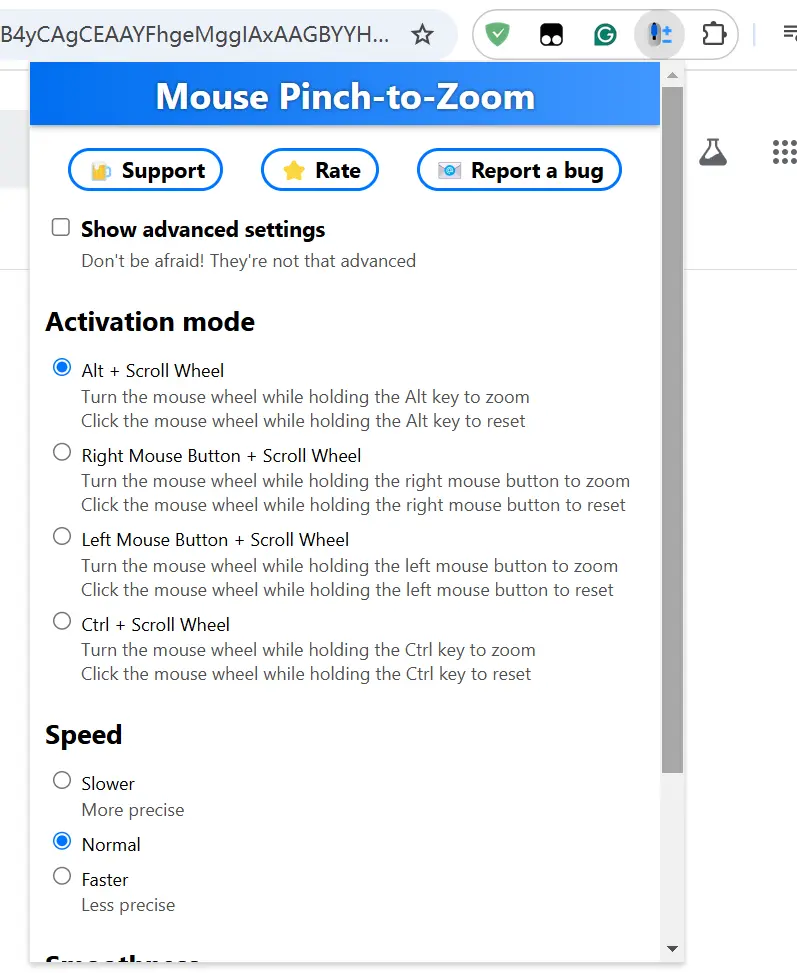Open the Extensions puzzle piece menu
The width and height of the screenshot is (797, 973).
(x=713, y=35)
